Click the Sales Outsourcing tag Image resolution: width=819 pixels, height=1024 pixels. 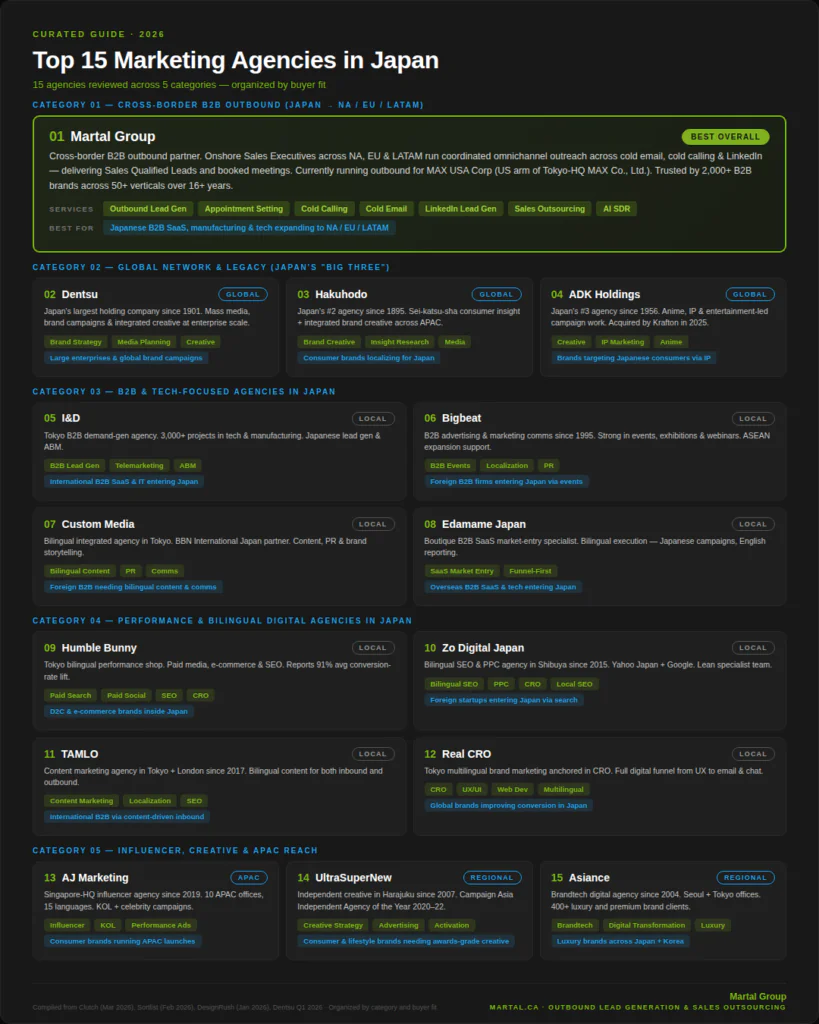(549, 209)
